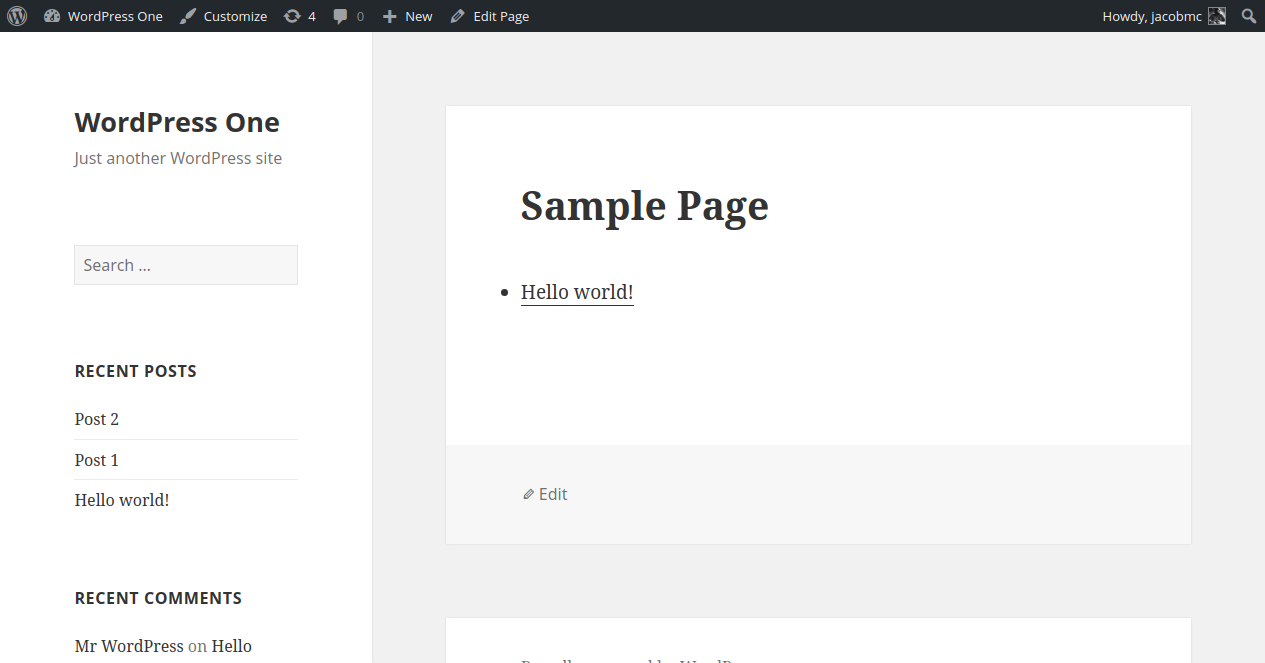The image size is (1265, 663).
Task: Click the Edit link below page content
Action: click(x=553, y=494)
